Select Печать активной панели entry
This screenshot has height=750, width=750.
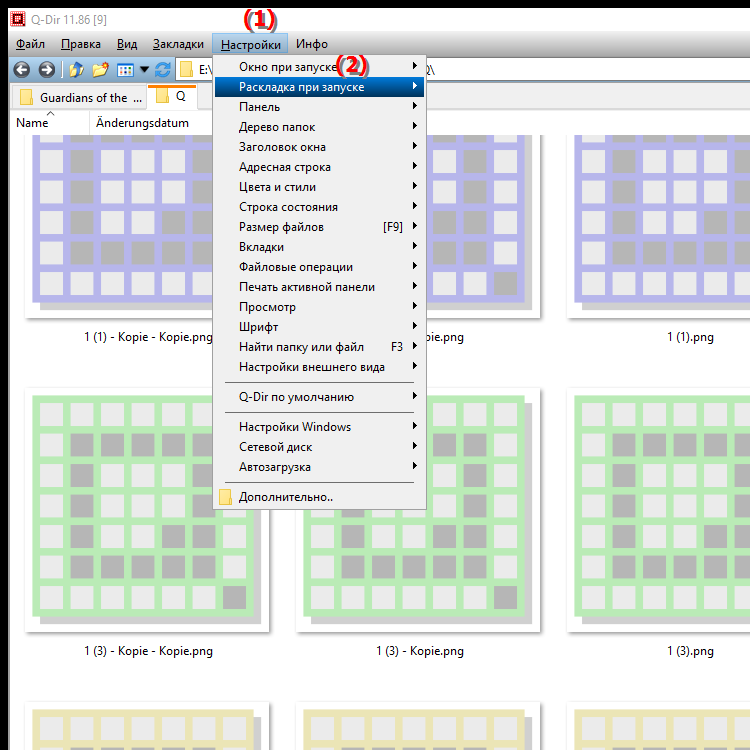320,287
